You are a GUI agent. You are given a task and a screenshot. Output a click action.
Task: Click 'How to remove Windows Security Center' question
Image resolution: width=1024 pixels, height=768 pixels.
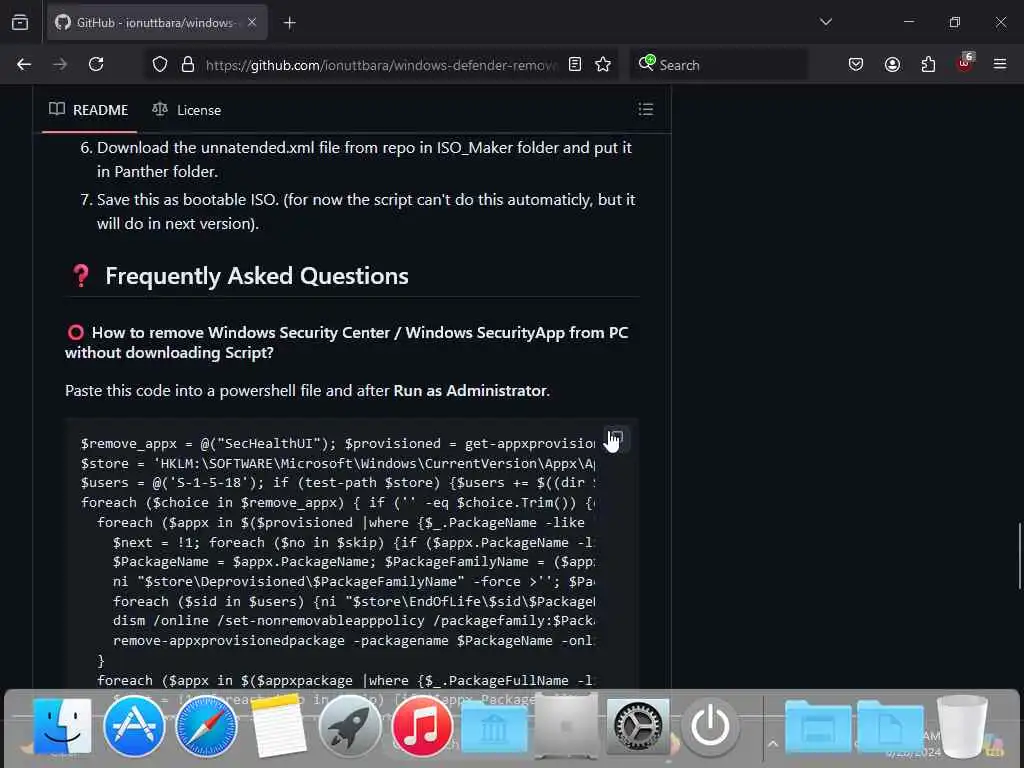pyautogui.click(x=347, y=342)
